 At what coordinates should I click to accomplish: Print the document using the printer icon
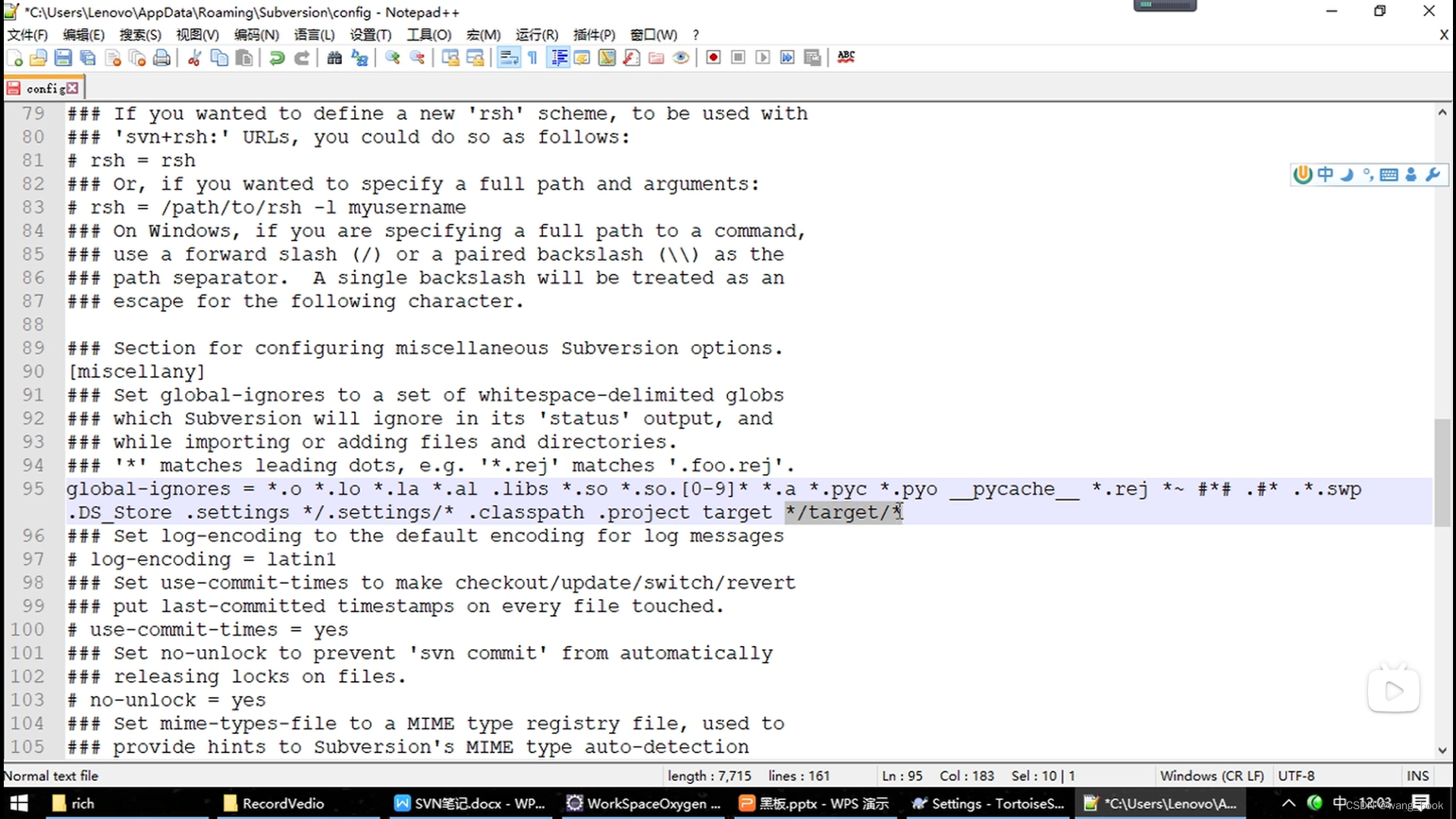click(x=162, y=58)
